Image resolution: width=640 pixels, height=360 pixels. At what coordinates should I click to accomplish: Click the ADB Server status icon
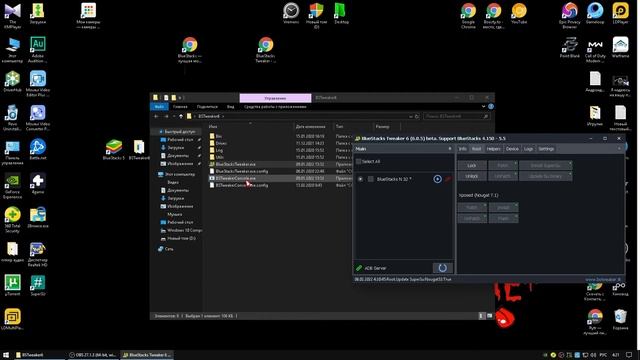[x=359, y=268]
